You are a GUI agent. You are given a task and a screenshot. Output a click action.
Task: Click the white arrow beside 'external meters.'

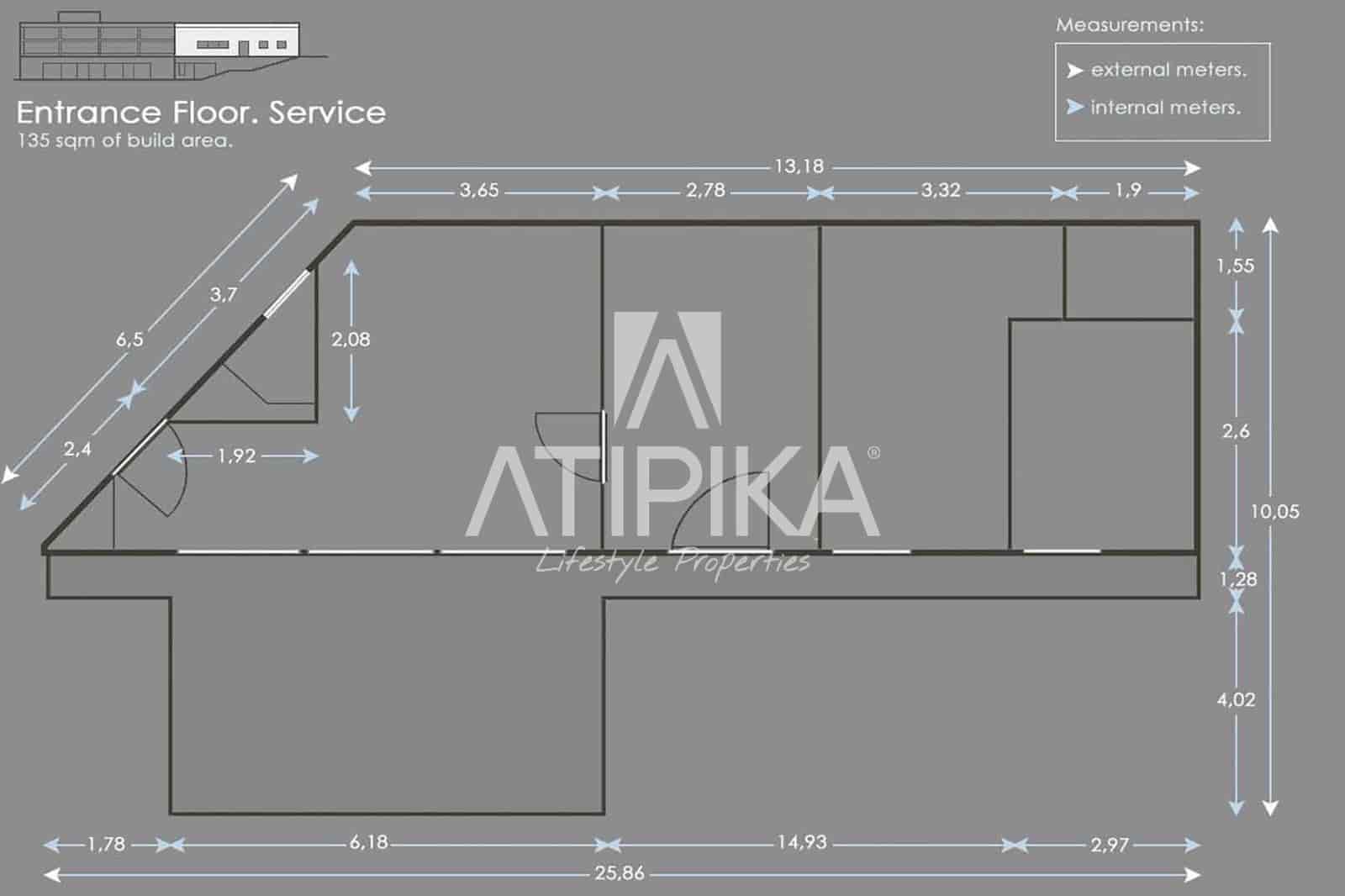click(x=1074, y=71)
